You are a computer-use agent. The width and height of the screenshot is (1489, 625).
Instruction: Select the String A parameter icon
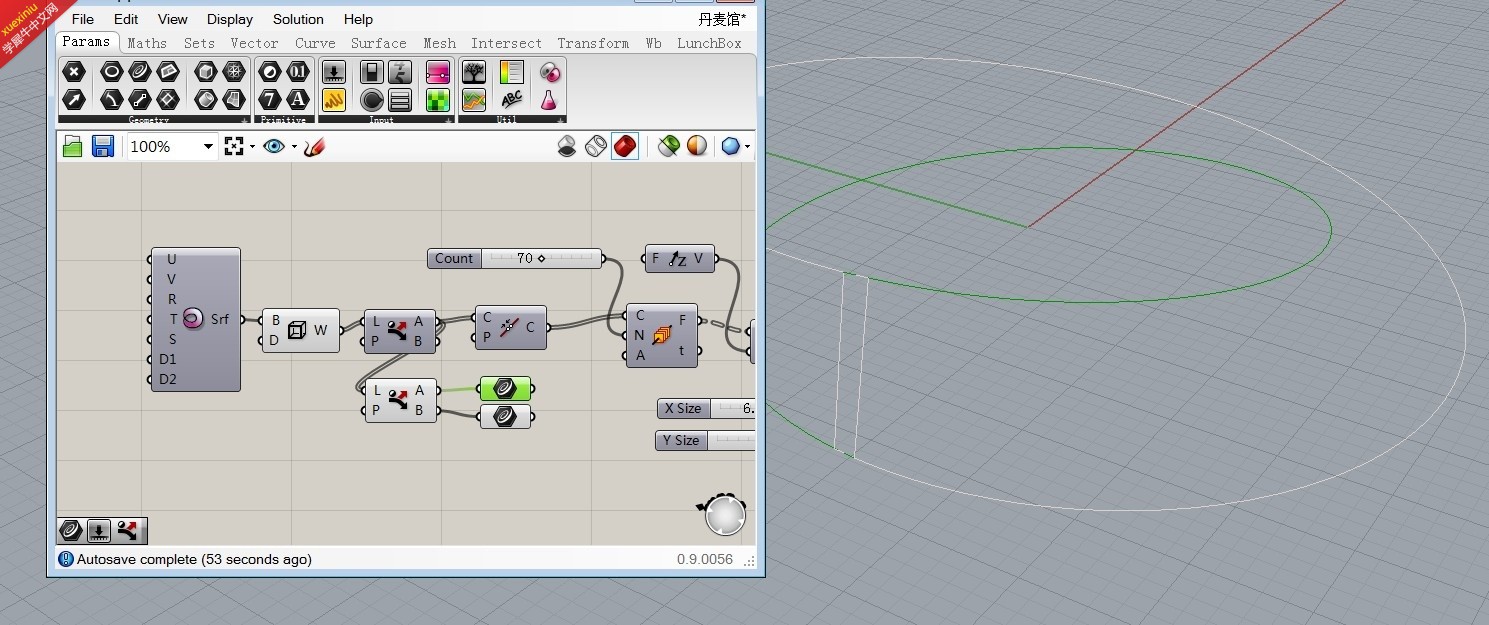[298, 99]
